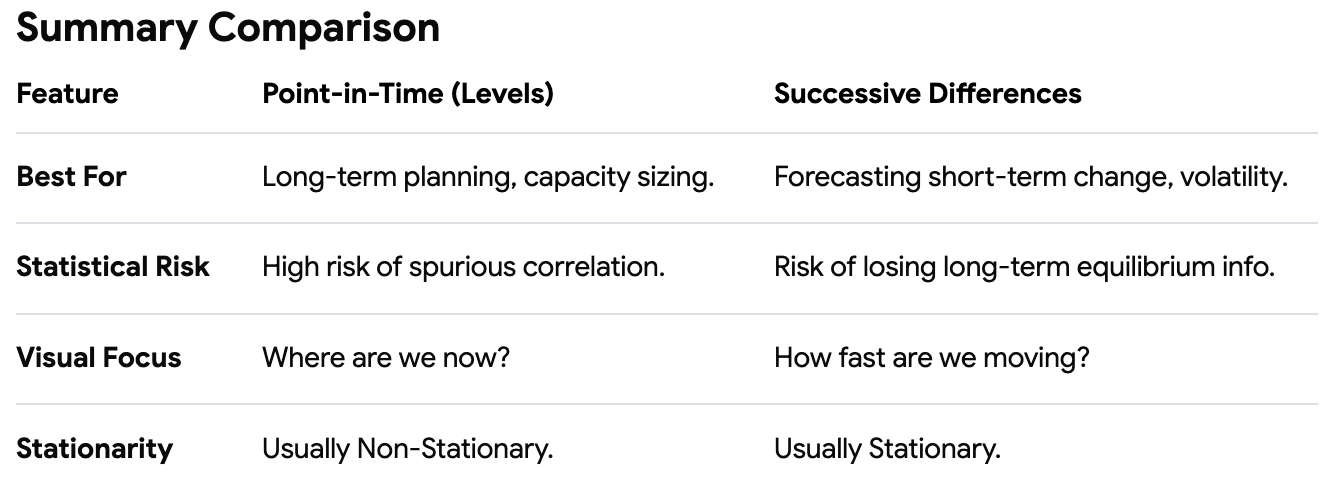Click the Statistical Risk row label
Viewport: 1344px width, 492px height.
pos(113,267)
